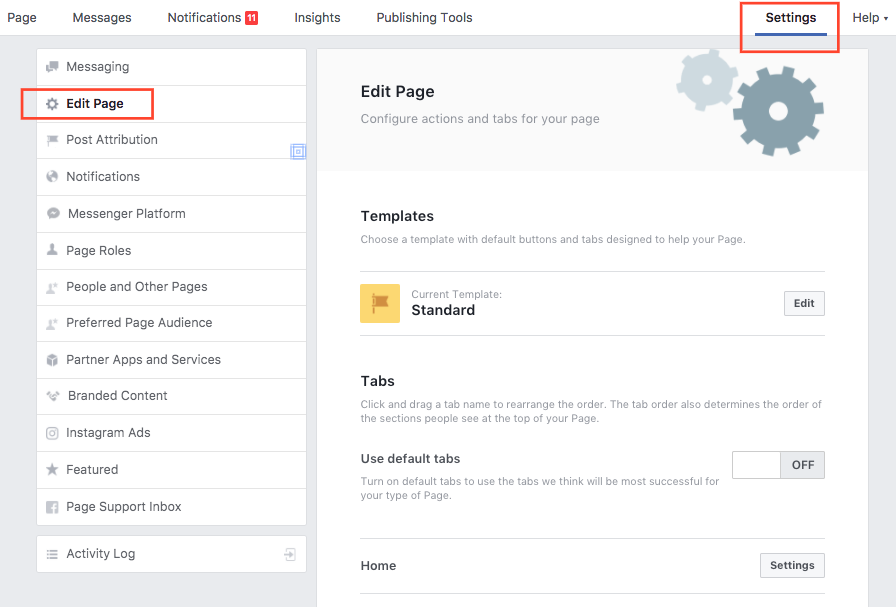Viewport: 896px width, 607px height.
Task: Click the yellow Standard template flag icon
Action: tap(380, 303)
